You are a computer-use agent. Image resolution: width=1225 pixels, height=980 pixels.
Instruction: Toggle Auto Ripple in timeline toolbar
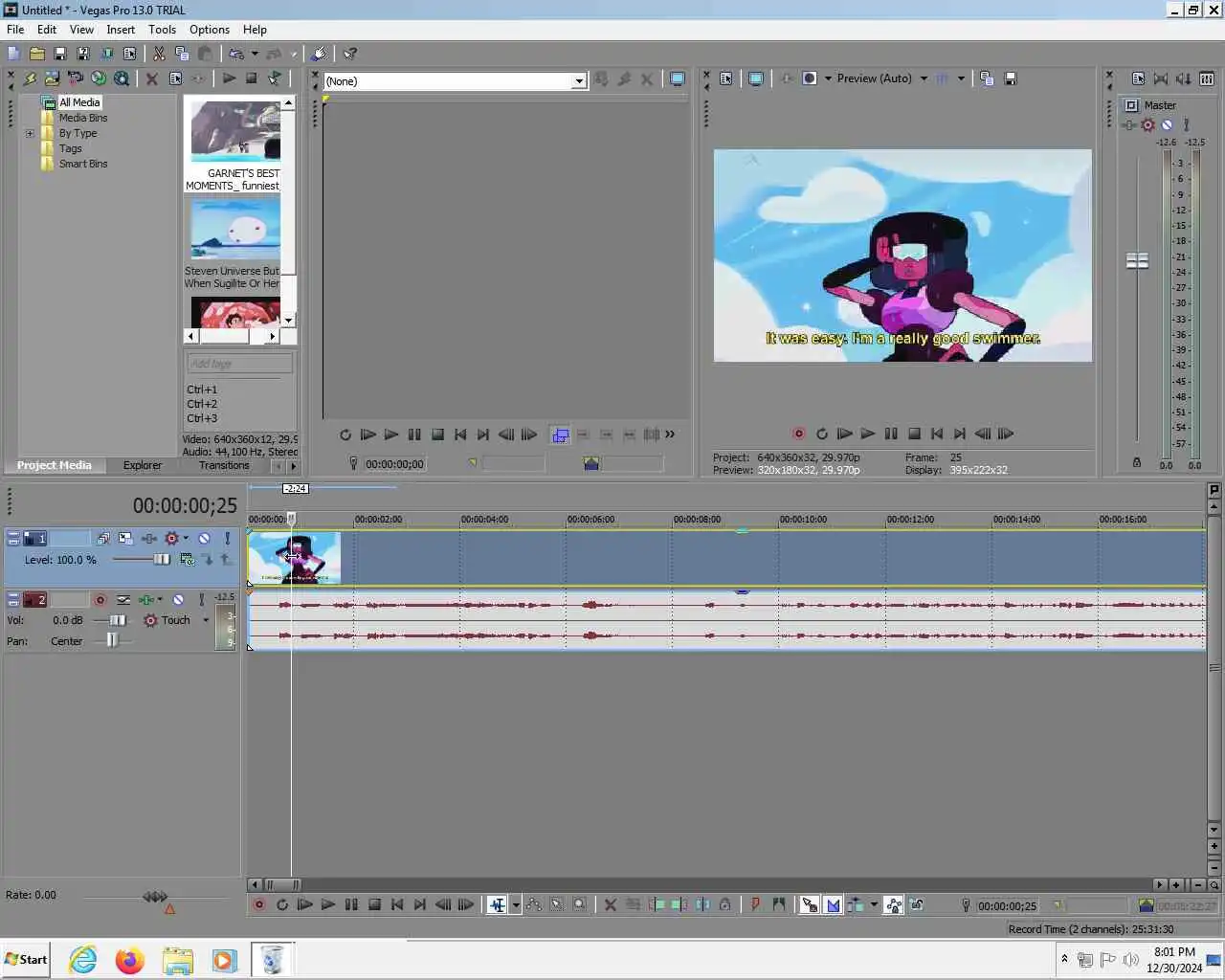855,904
